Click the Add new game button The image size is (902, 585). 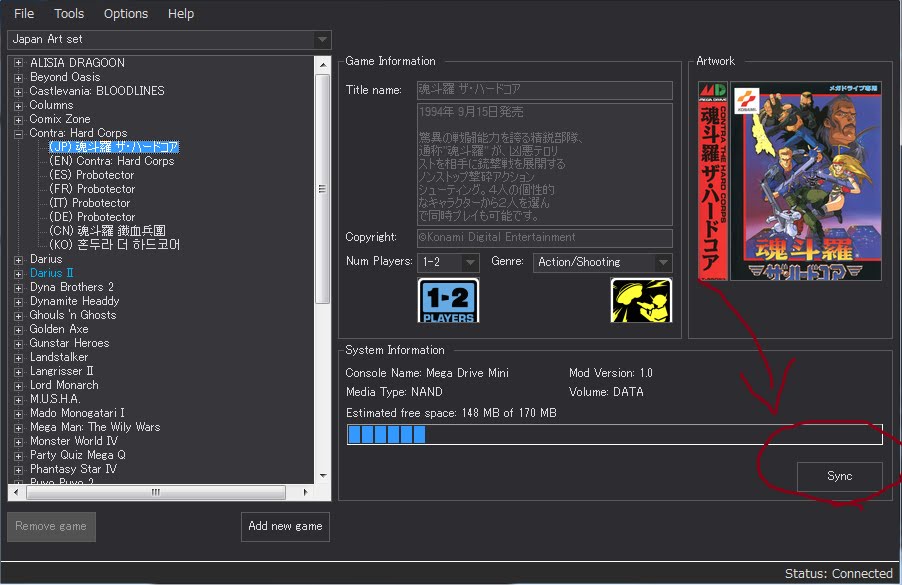coord(285,526)
